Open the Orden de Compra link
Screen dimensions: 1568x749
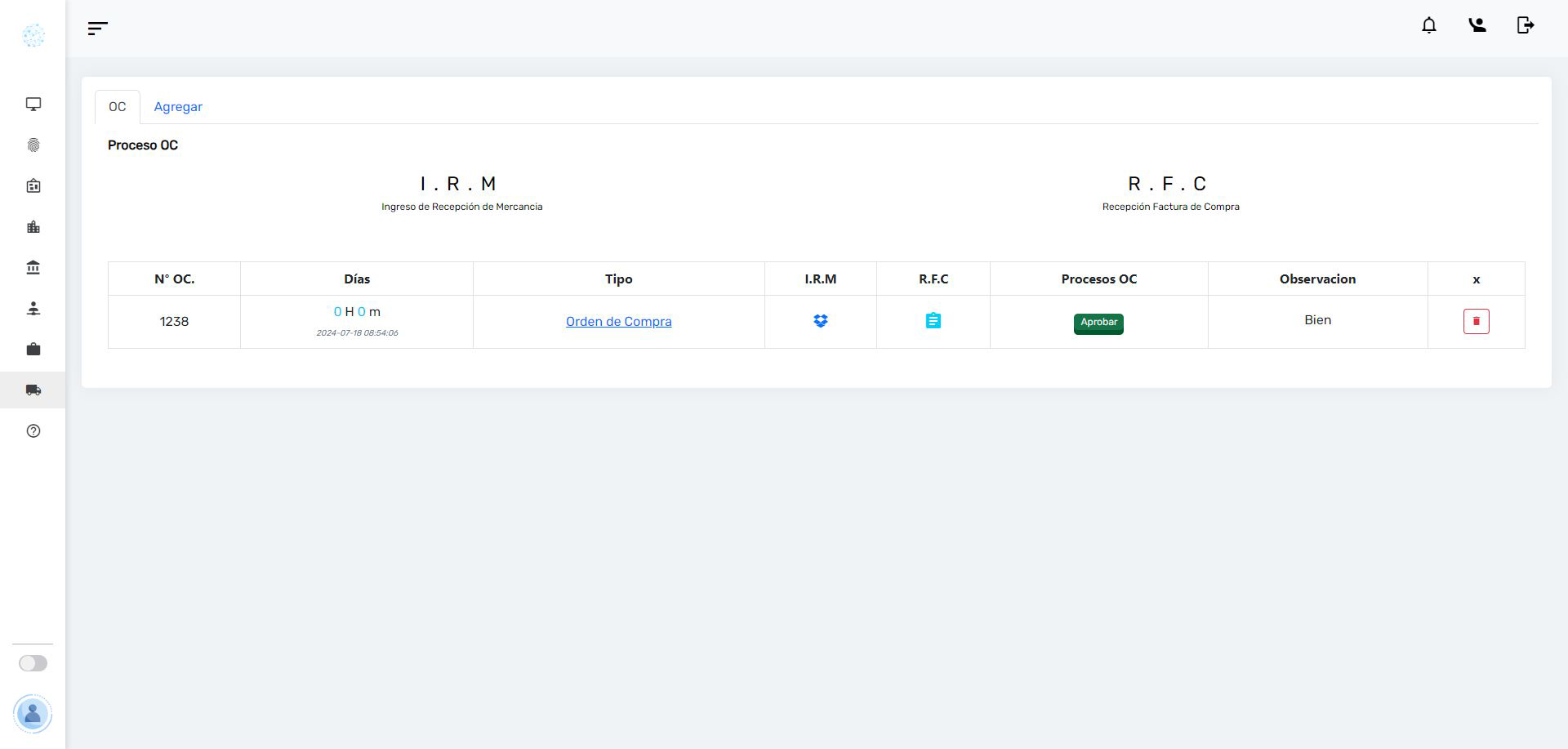(618, 322)
